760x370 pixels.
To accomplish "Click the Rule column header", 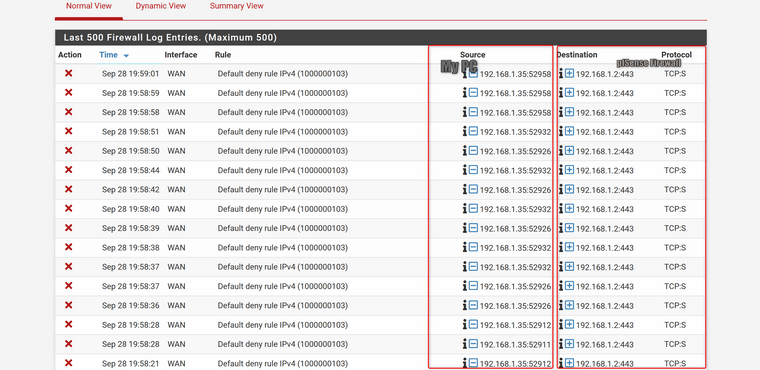I will pyautogui.click(x=223, y=55).
